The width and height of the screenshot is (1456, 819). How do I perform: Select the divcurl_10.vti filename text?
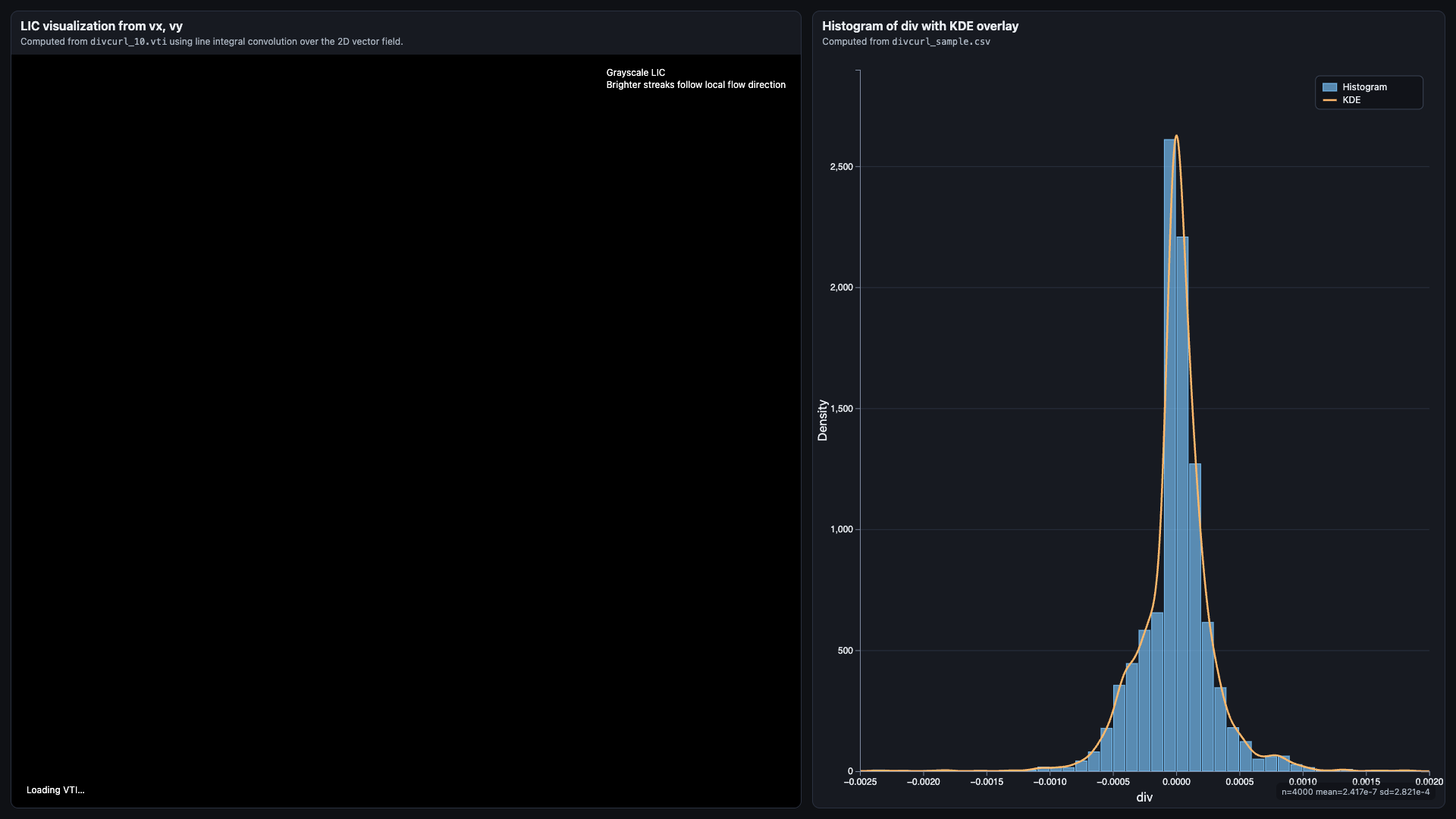(128, 42)
